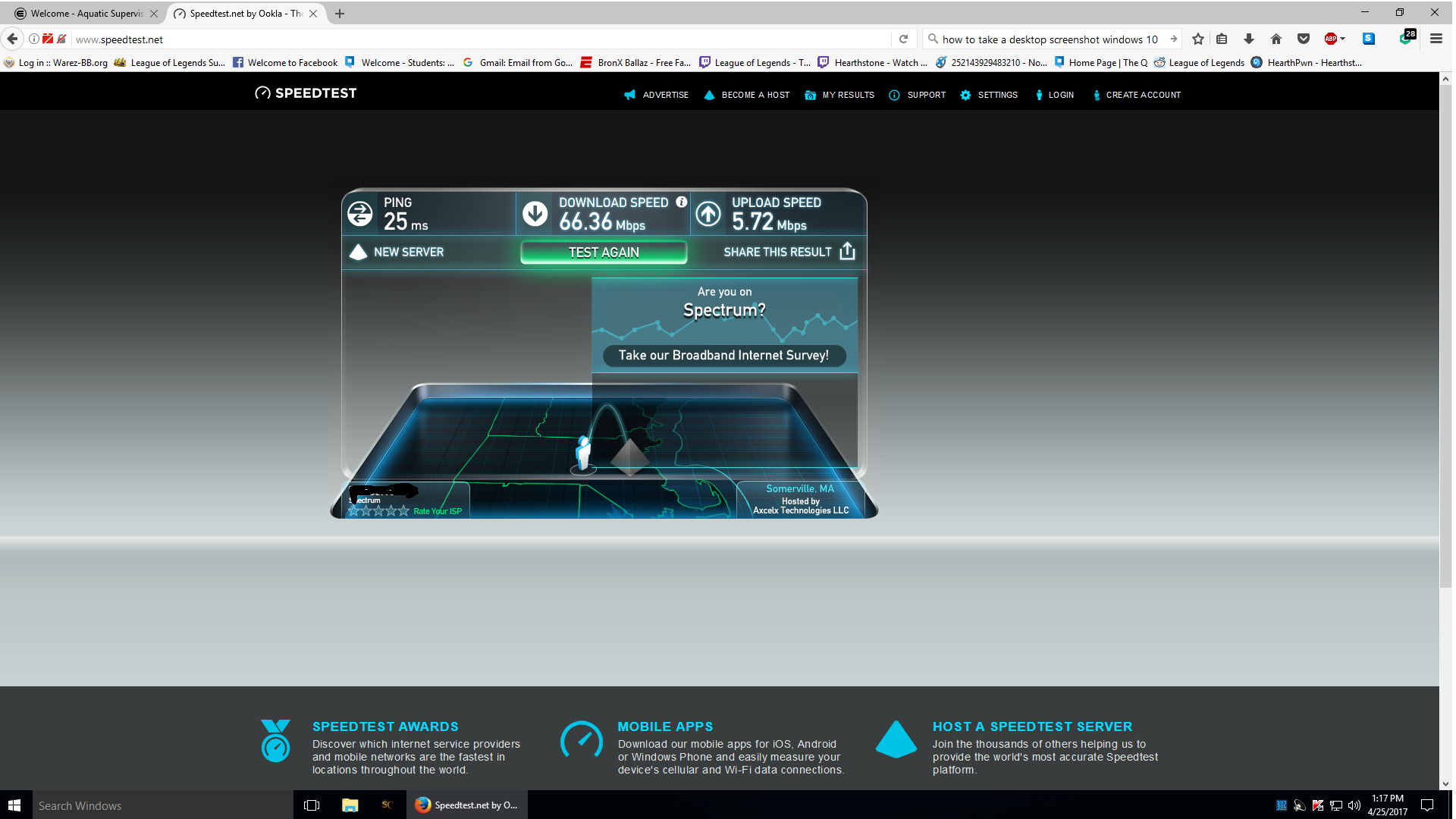This screenshot has width=1456, height=819.
Task: Click the Login link
Action: pyautogui.click(x=1054, y=95)
